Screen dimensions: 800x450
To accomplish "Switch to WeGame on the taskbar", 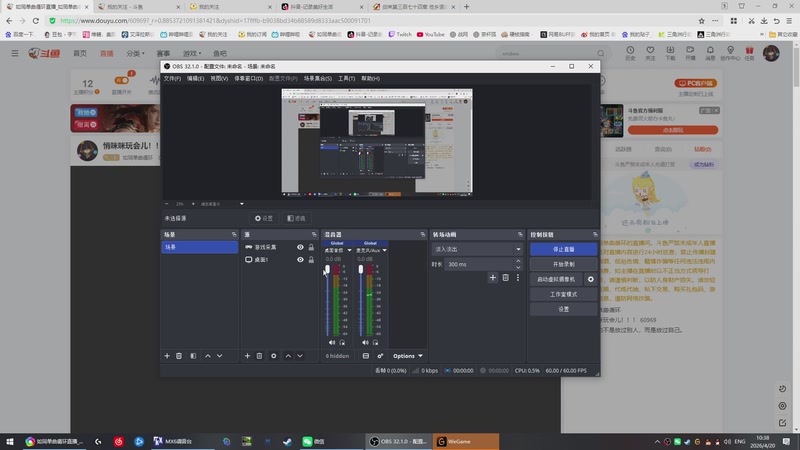I will tap(466, 441).
